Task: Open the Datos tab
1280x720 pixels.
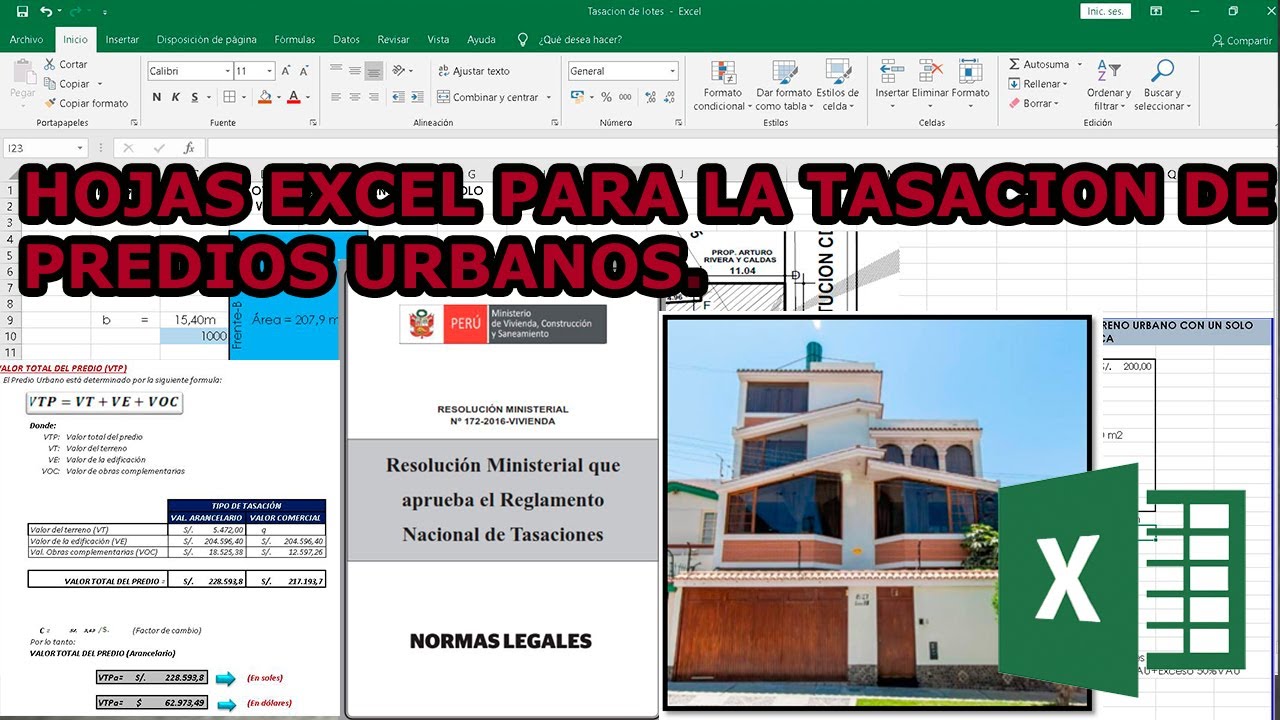Action: pos(346,40)
